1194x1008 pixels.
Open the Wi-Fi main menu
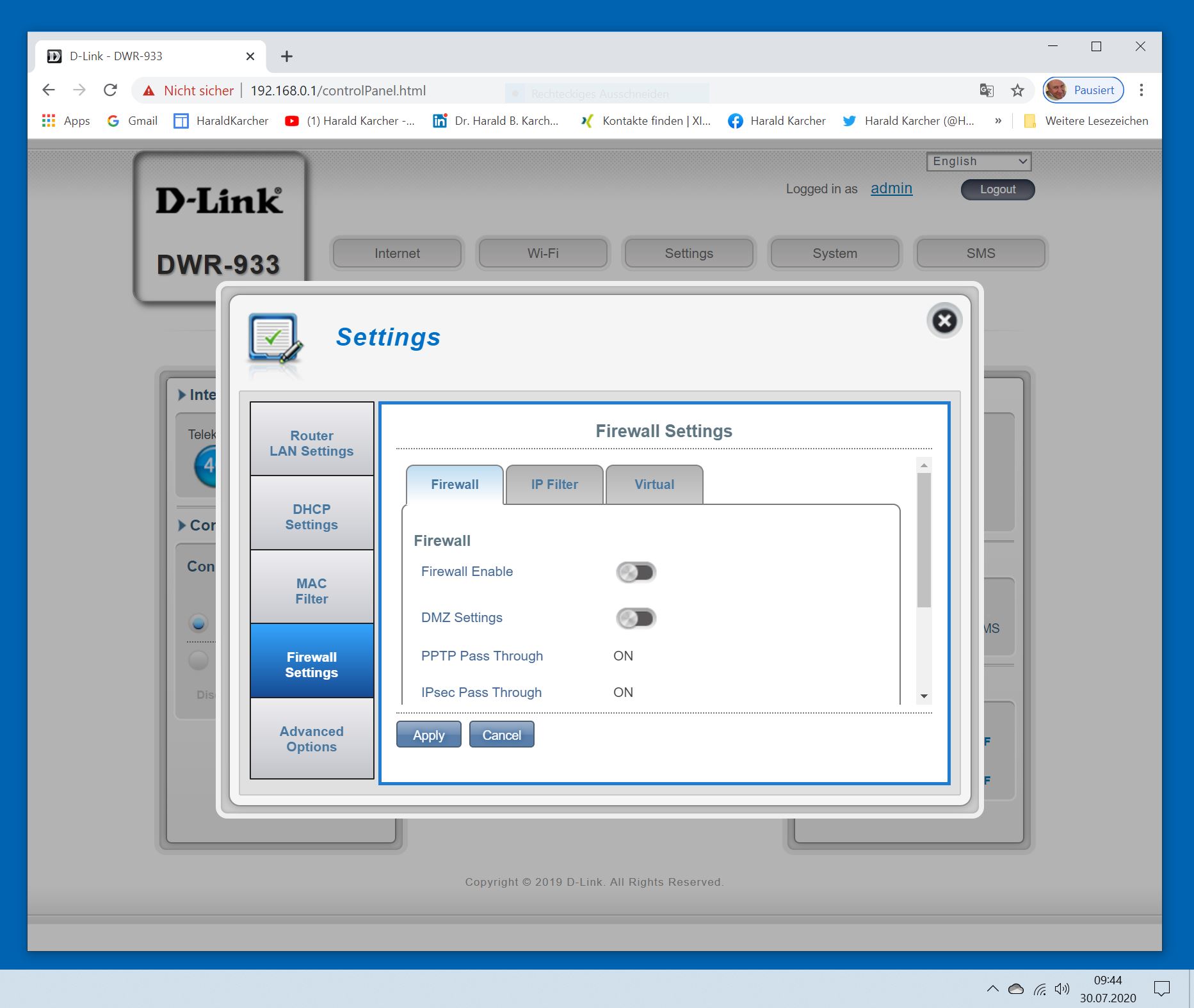tap(543, 253)
